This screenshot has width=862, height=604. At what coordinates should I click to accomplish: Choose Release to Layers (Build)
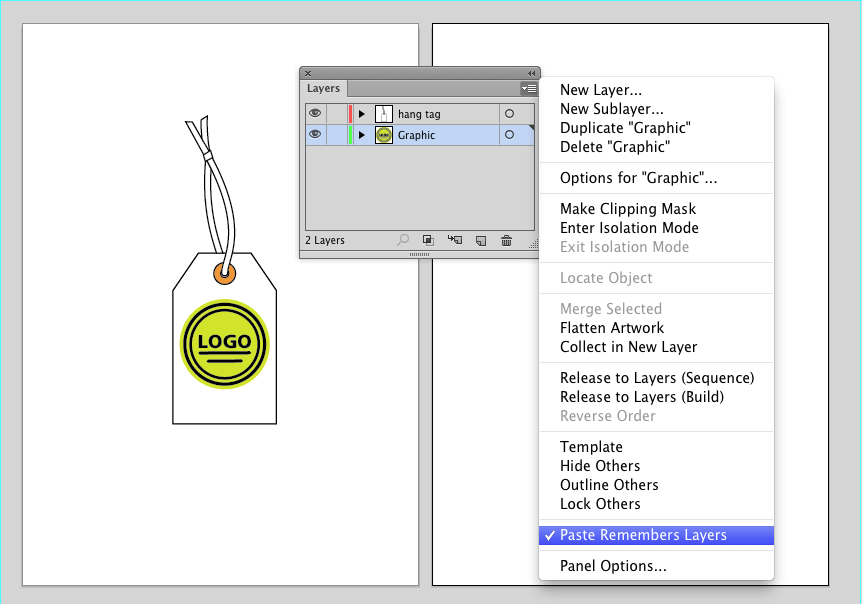click(642, 397)
